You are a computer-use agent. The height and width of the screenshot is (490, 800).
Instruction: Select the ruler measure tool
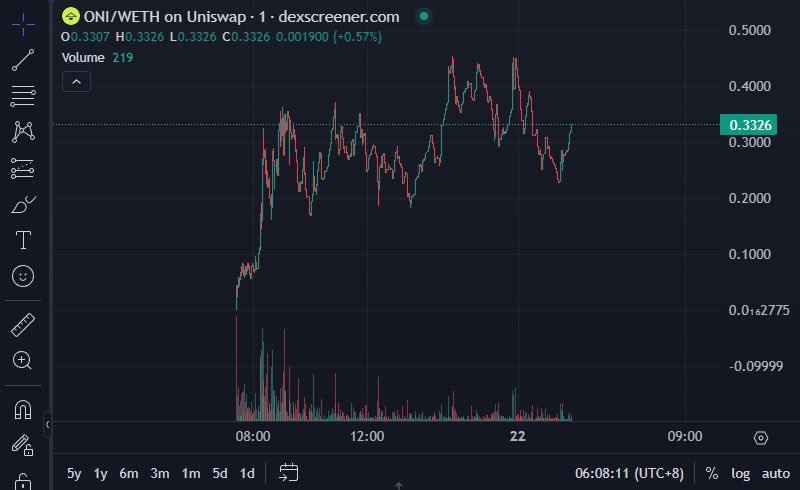tap(23, 325)
